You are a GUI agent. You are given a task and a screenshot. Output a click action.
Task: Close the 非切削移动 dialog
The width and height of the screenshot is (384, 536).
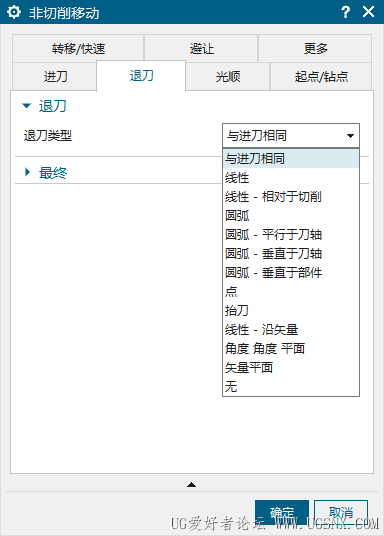369,12
